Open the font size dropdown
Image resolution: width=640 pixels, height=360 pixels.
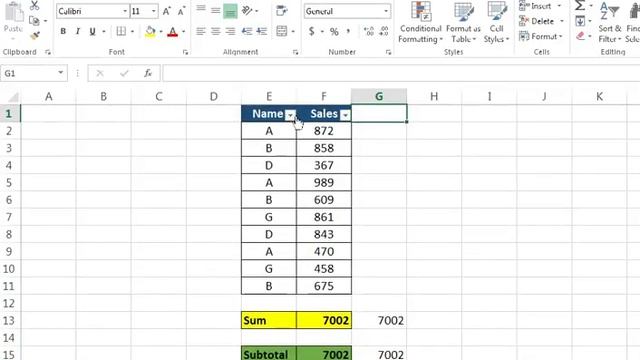(153, 11)
